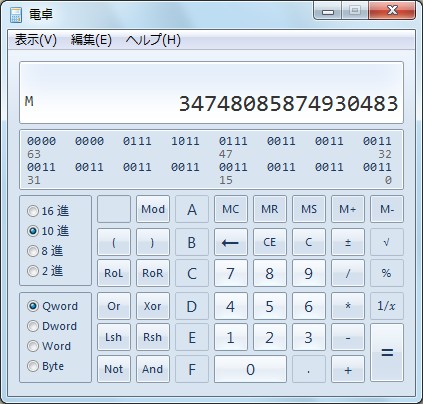Image resolution: width=423 pixels, height=404 pixels.
Task: Click the divide slash button
Action: click(348, 273)
